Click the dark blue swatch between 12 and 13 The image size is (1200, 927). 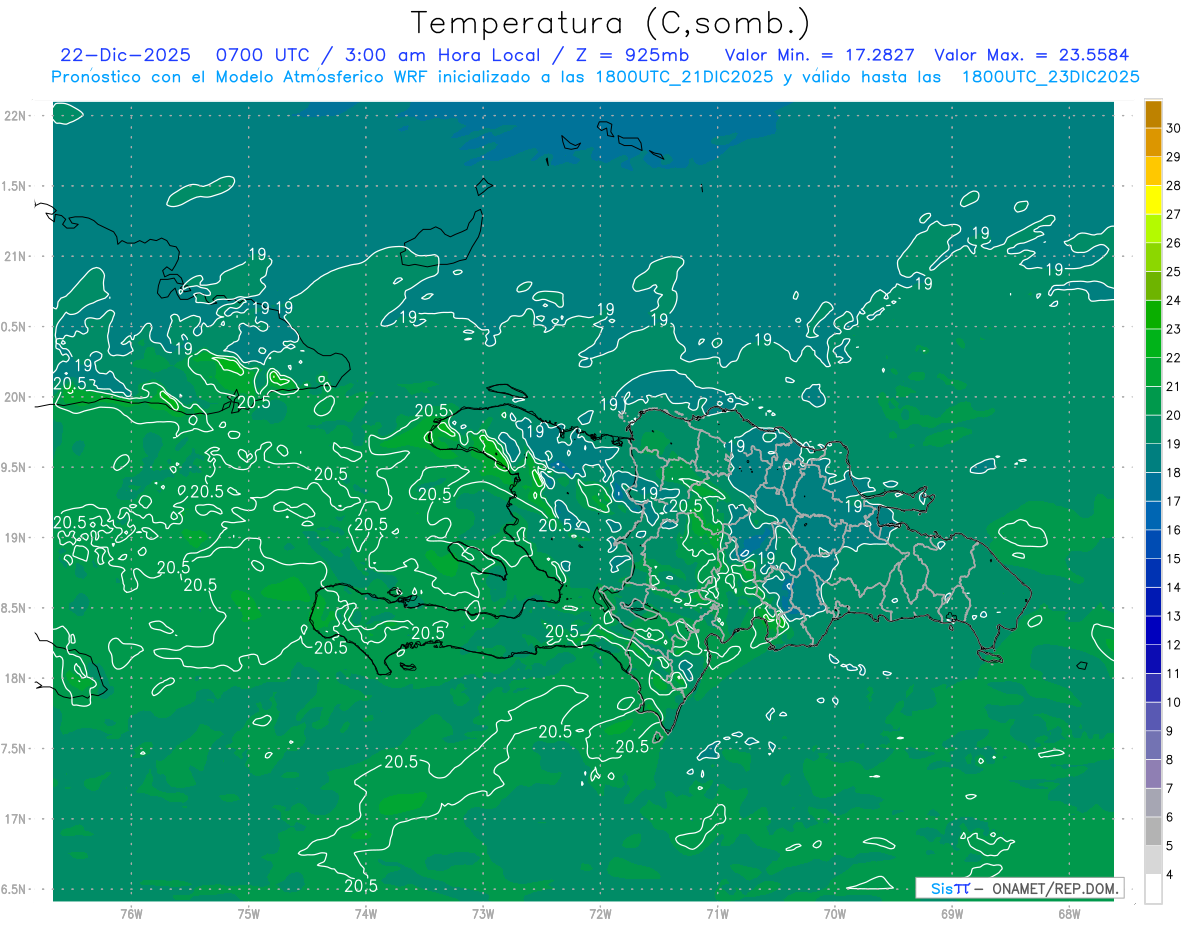(1153, 631)
